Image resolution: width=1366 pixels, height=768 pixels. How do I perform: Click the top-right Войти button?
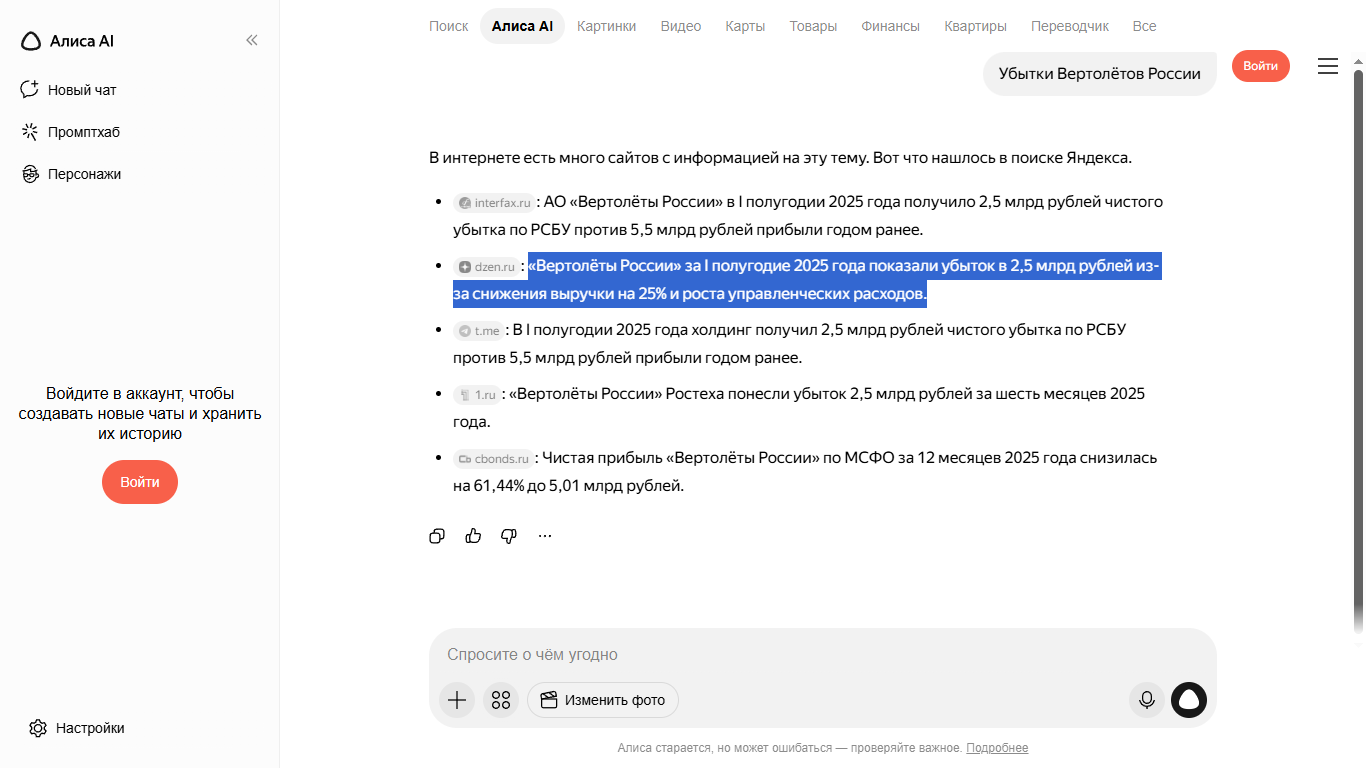pyautogui.click(x=1261, y=66)
